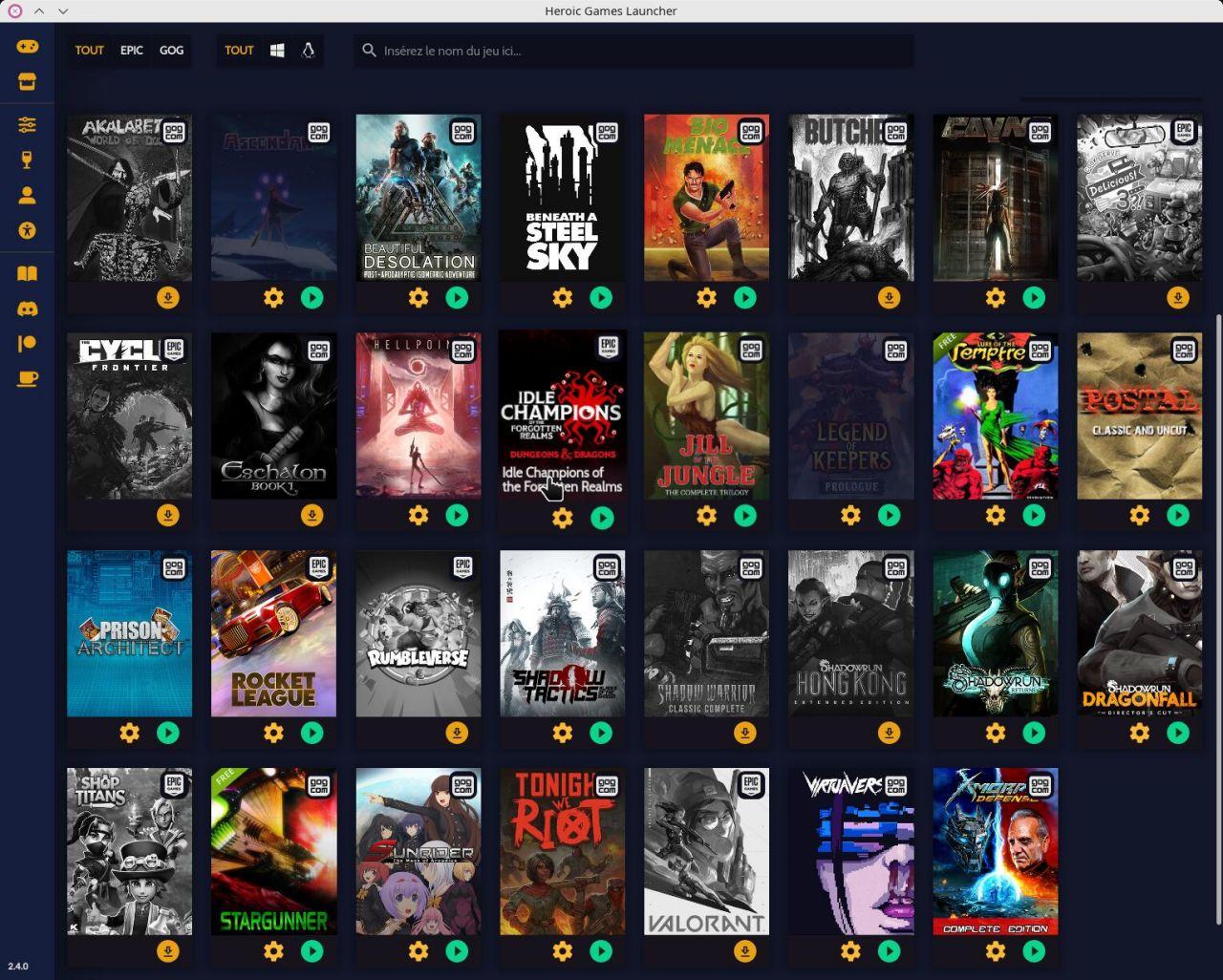Play Postal Classic and Uncut
Viewport: 1223px width, 980px height.
(x=1178, y=516)
